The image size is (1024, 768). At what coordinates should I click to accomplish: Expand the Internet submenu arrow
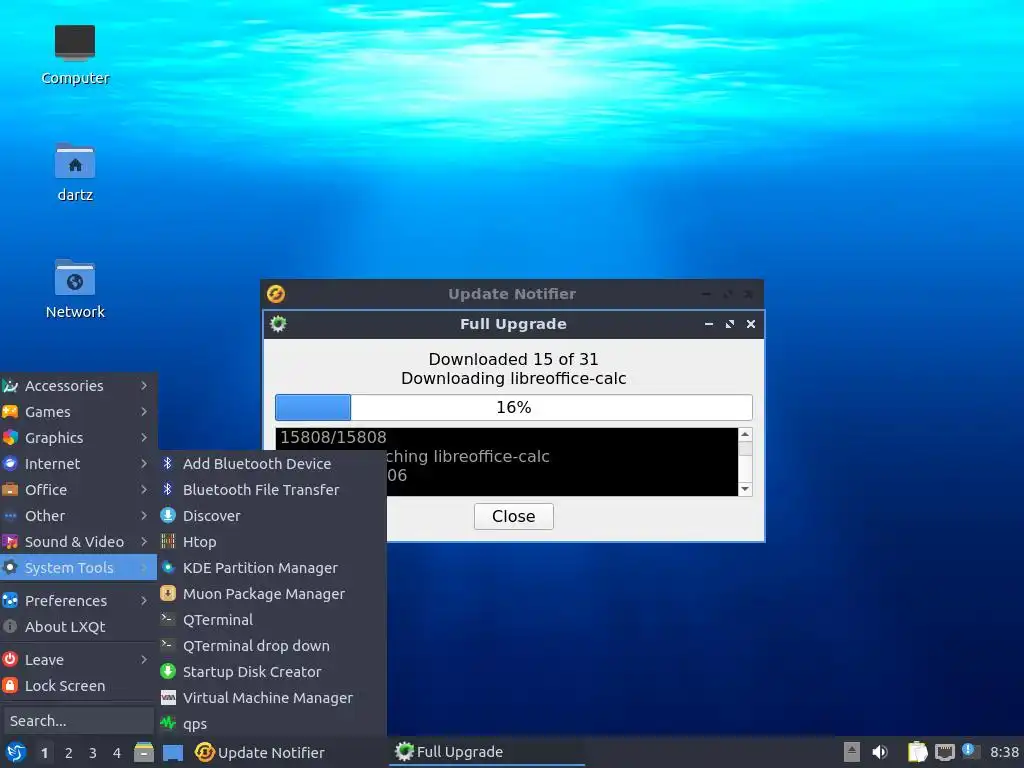[x=144, y=464]
